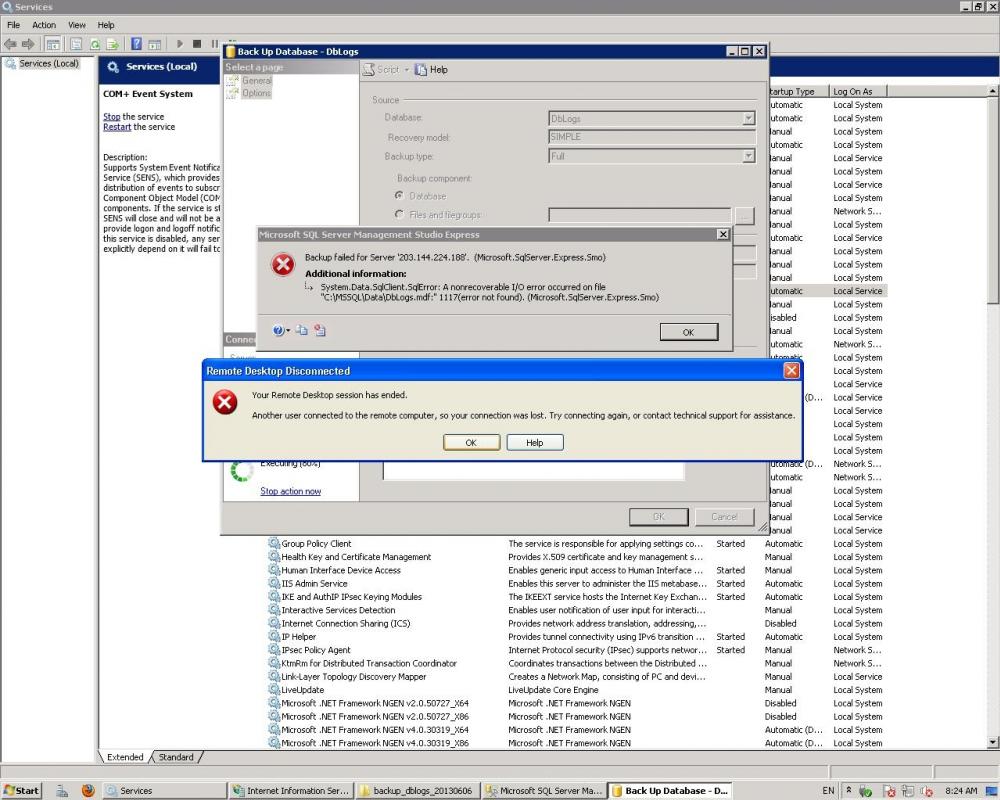Select the Database backup component radio button

point(399,195)
